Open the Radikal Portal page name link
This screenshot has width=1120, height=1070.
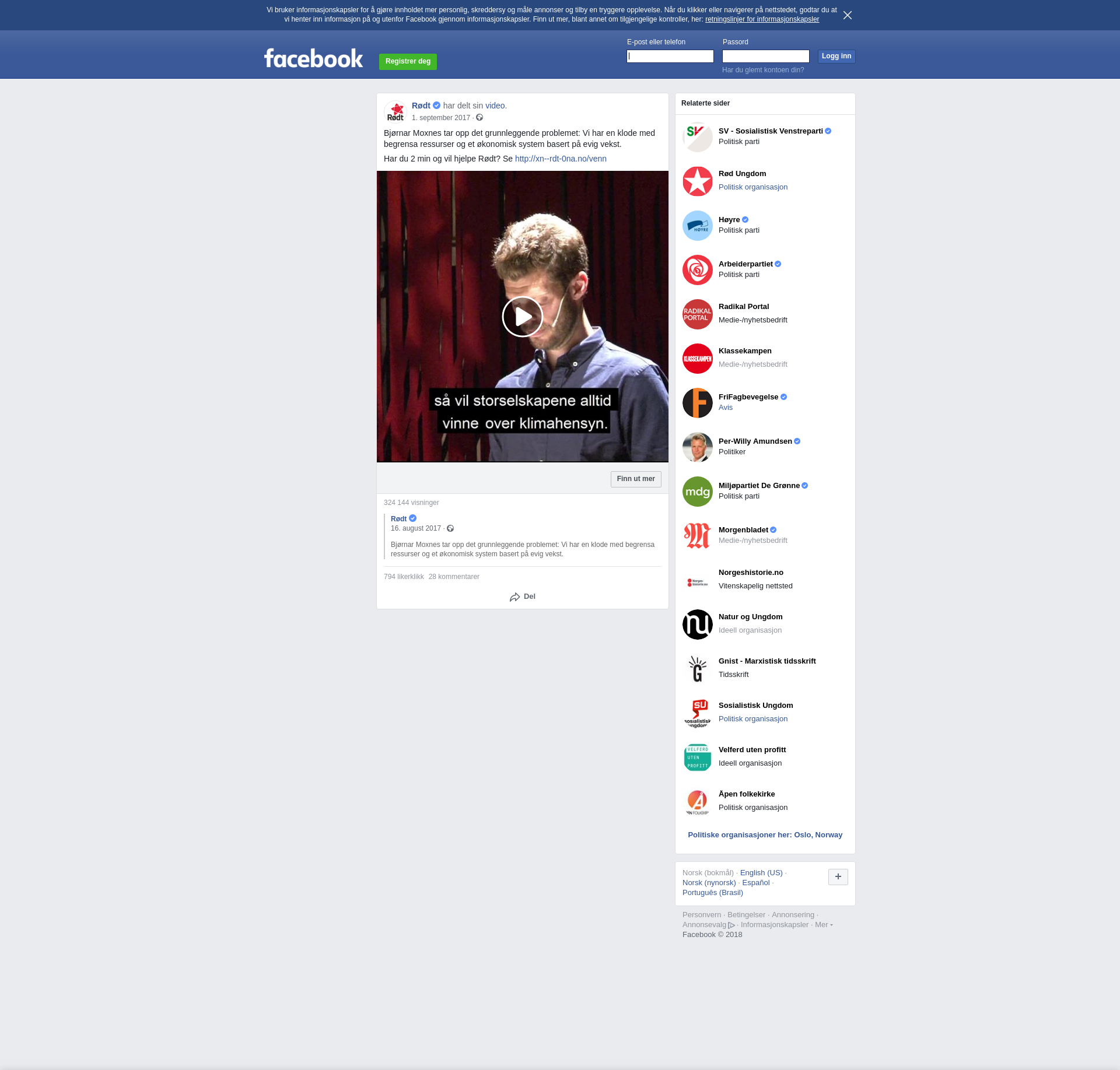744,307
